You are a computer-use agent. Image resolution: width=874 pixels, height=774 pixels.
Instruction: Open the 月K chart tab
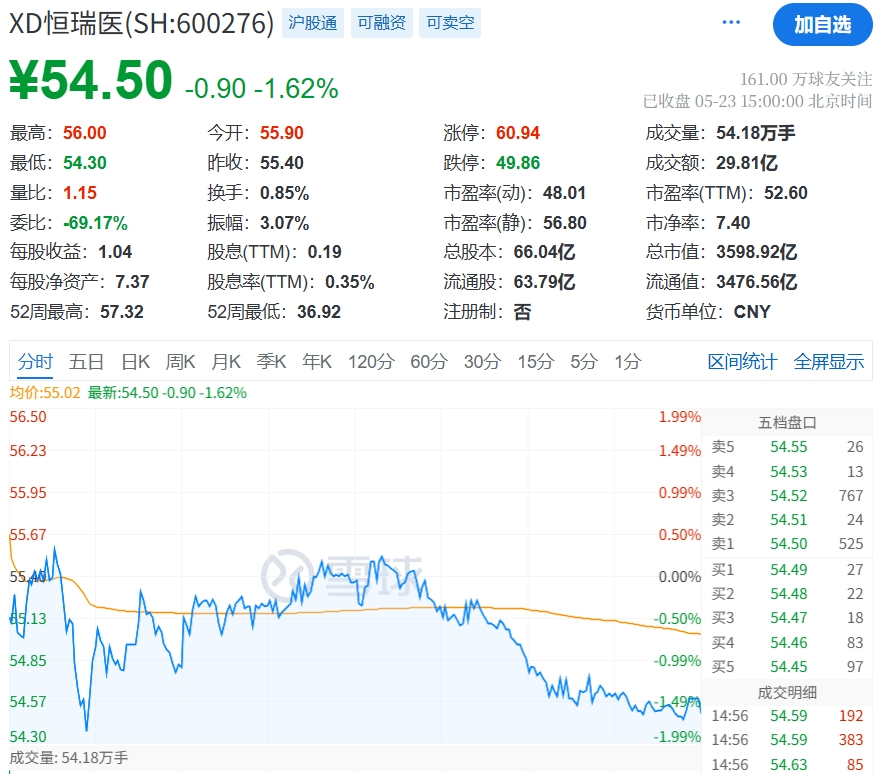coord(226,362)
